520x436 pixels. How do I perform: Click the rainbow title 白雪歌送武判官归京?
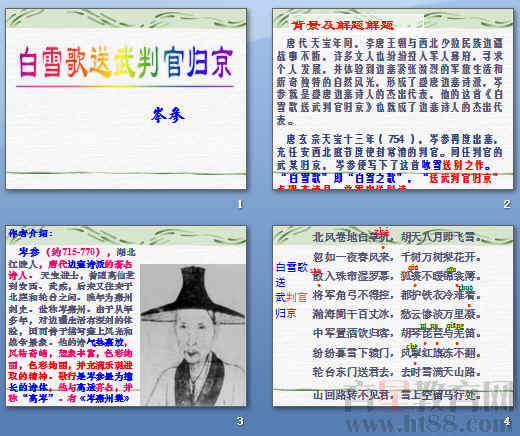(x=126, y=62)
